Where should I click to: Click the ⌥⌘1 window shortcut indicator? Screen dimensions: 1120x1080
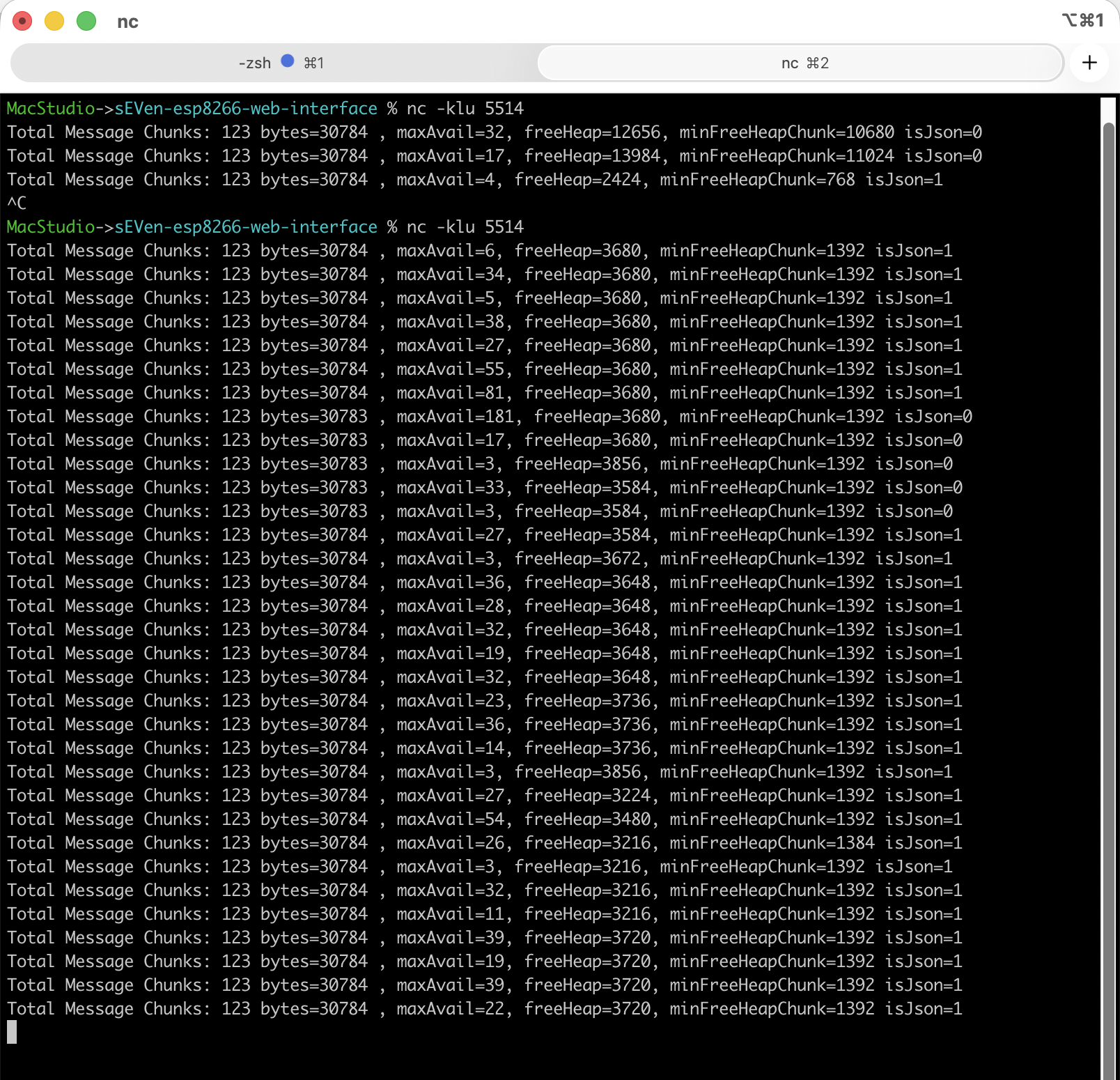pyautogui.click(x=1082, y=21)
